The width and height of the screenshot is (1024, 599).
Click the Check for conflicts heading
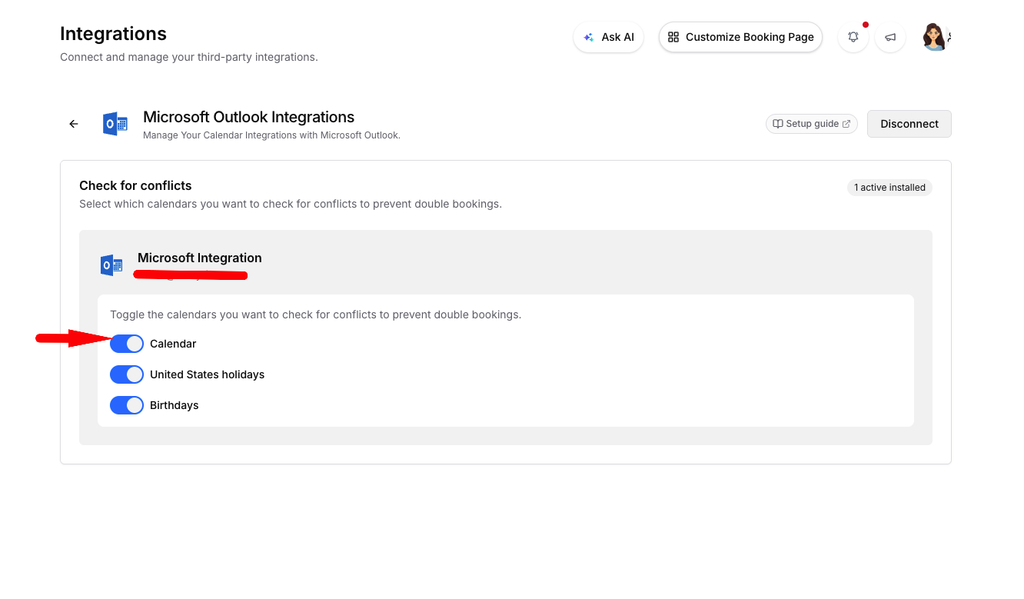pos(135,186)
